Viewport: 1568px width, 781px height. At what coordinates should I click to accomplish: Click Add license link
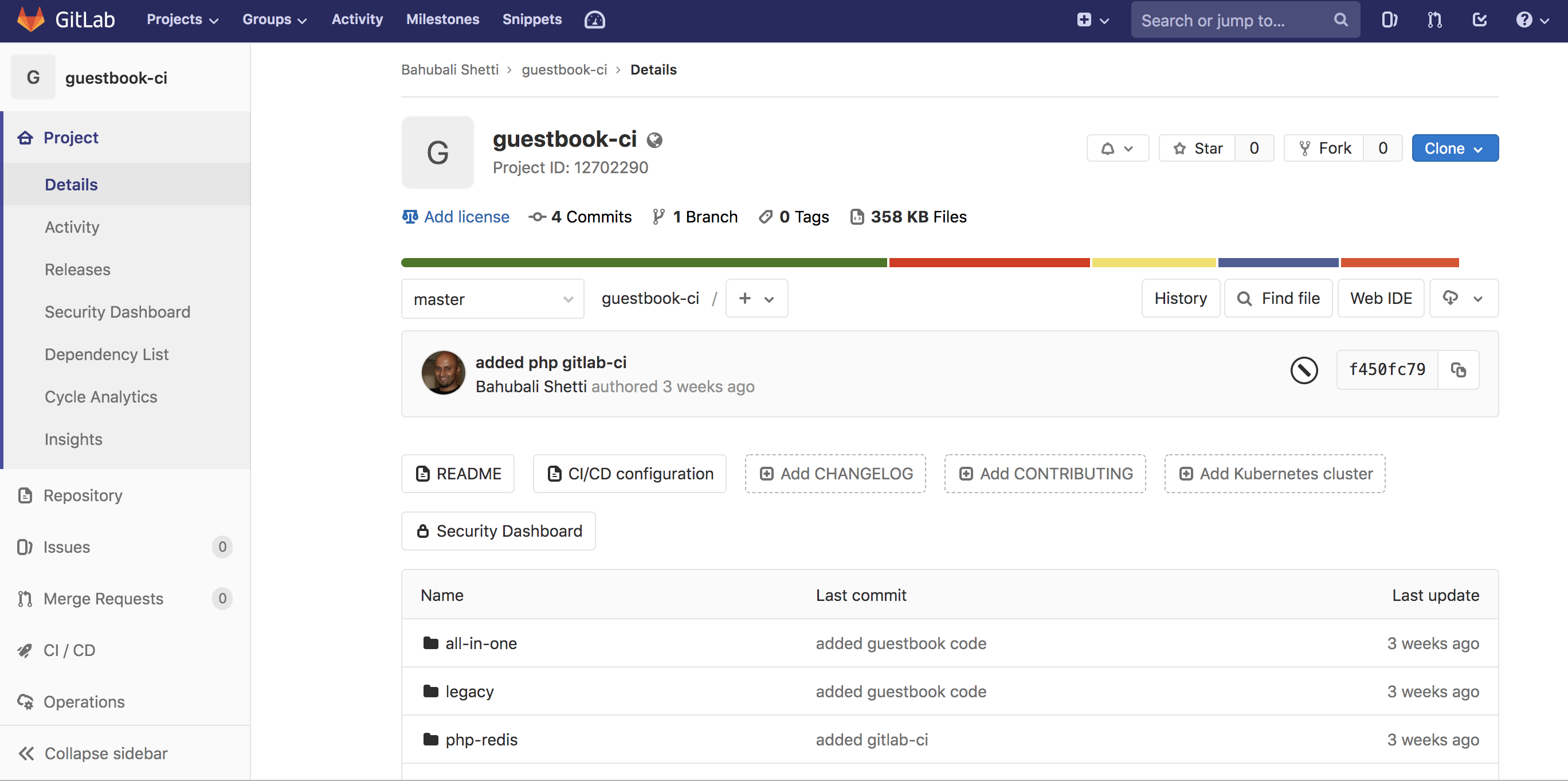[455, 217]
